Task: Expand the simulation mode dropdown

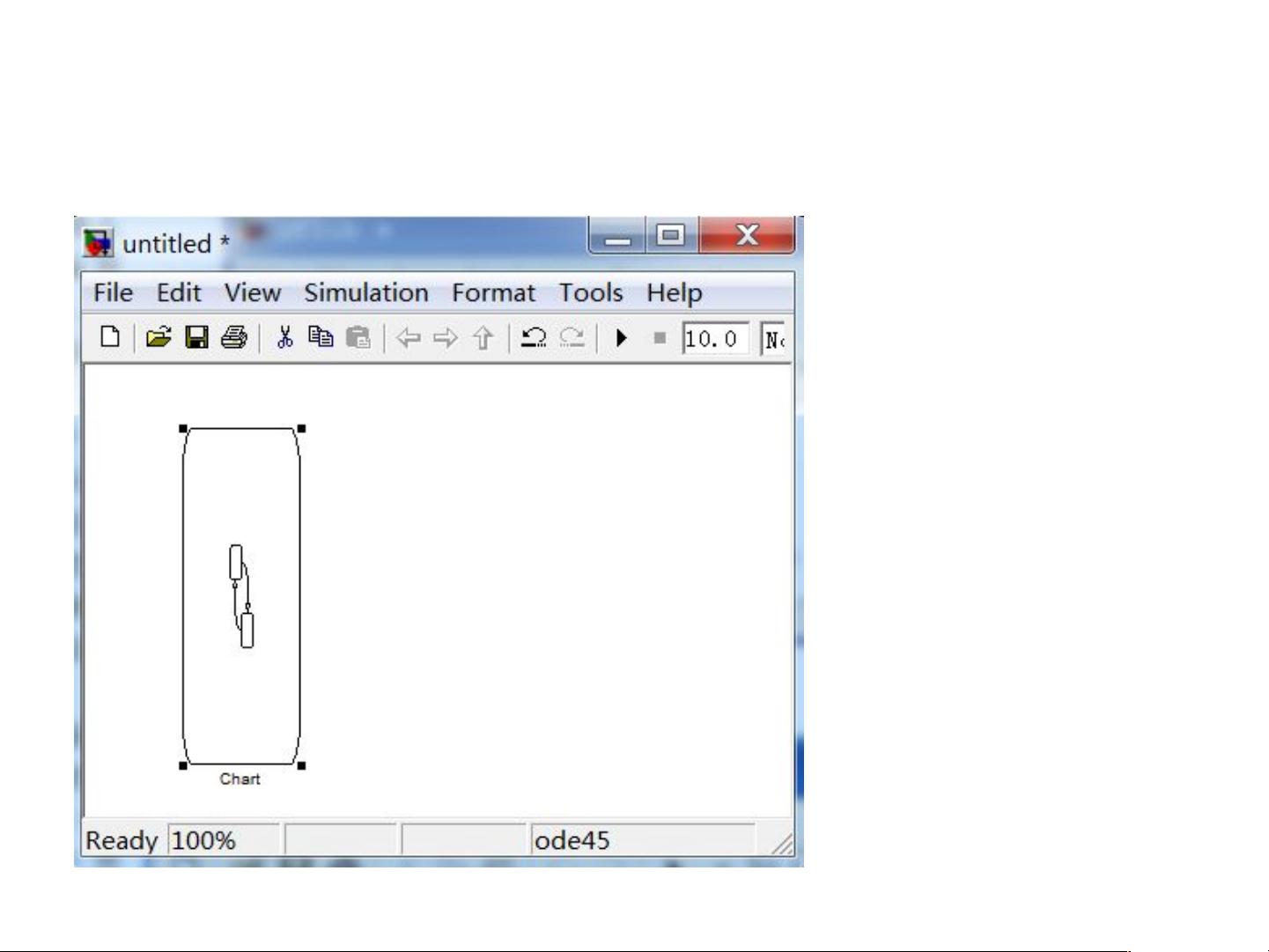Action: click(773, 338)
